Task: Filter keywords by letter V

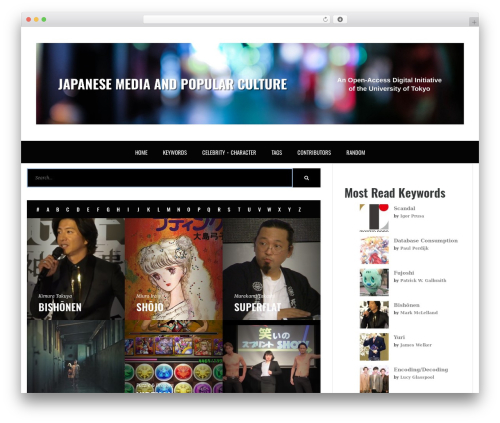Action: pyautogui.click(x=259, y=210)
